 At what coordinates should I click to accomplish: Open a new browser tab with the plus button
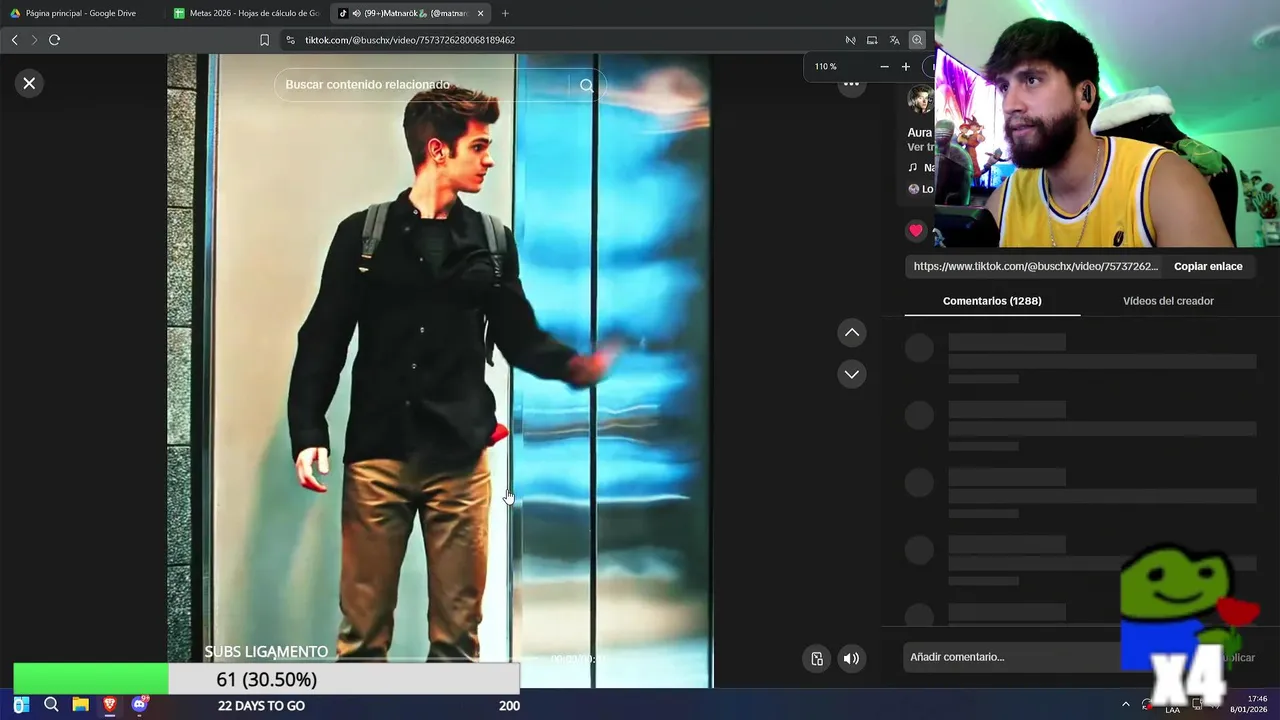(505, 13)
